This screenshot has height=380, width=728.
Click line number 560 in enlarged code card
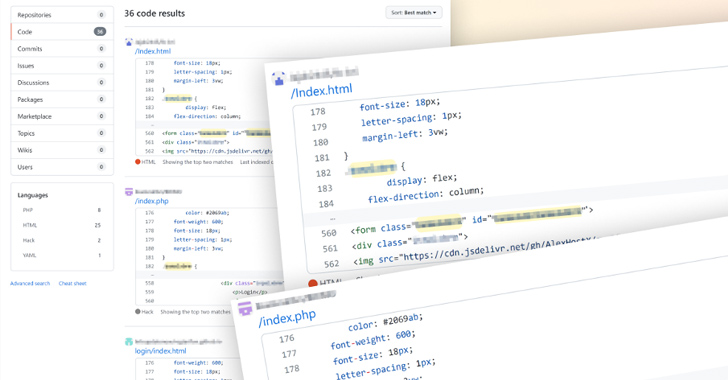click(329, 233)
